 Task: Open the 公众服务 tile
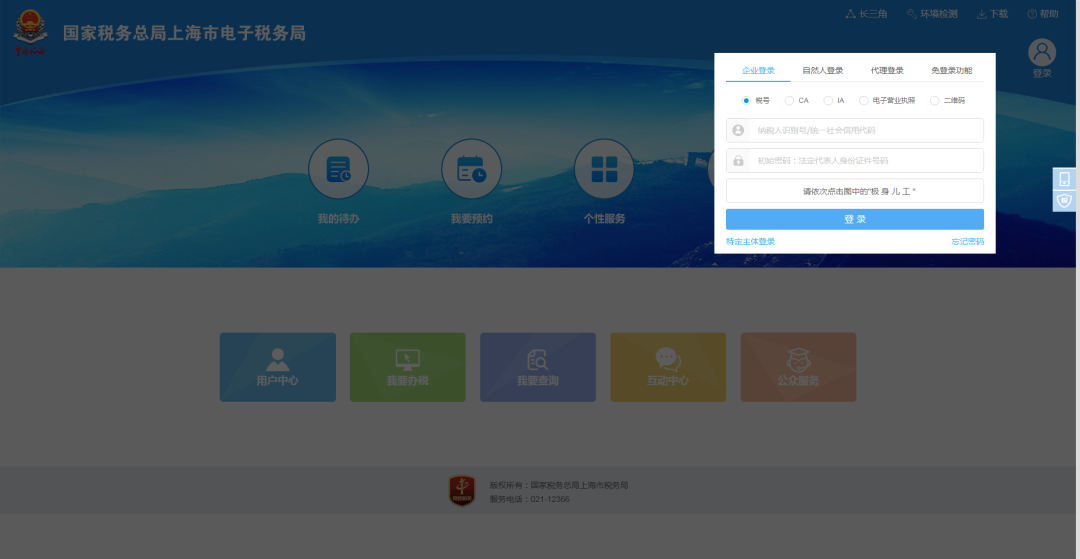pyautogui.click(x=798, y=367)
